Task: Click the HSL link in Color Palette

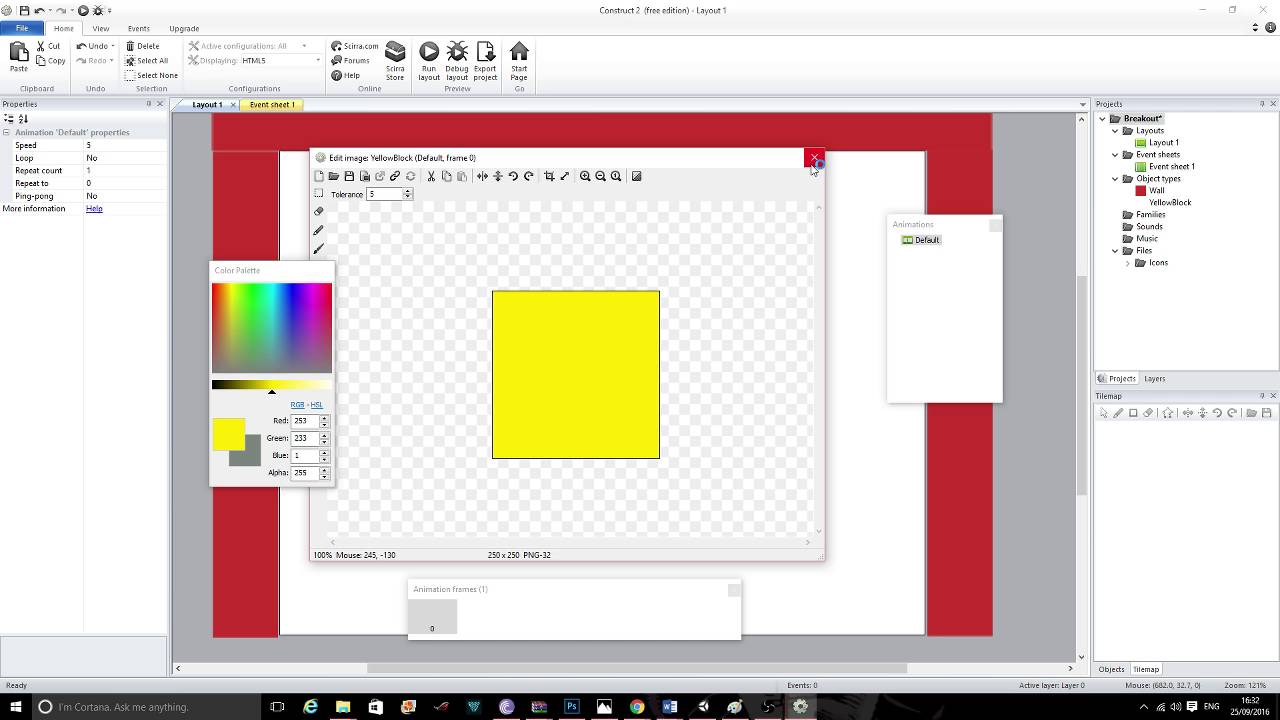Action: tap(316, 405)
